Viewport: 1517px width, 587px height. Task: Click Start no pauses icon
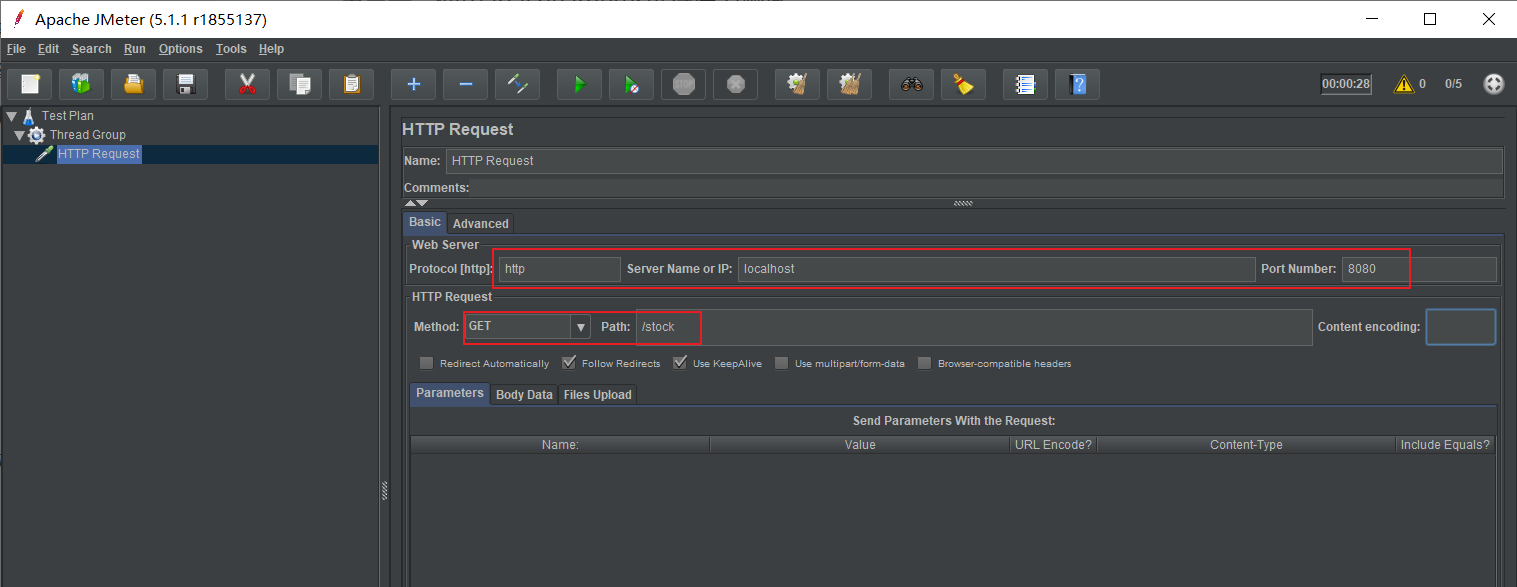(631, 84)
